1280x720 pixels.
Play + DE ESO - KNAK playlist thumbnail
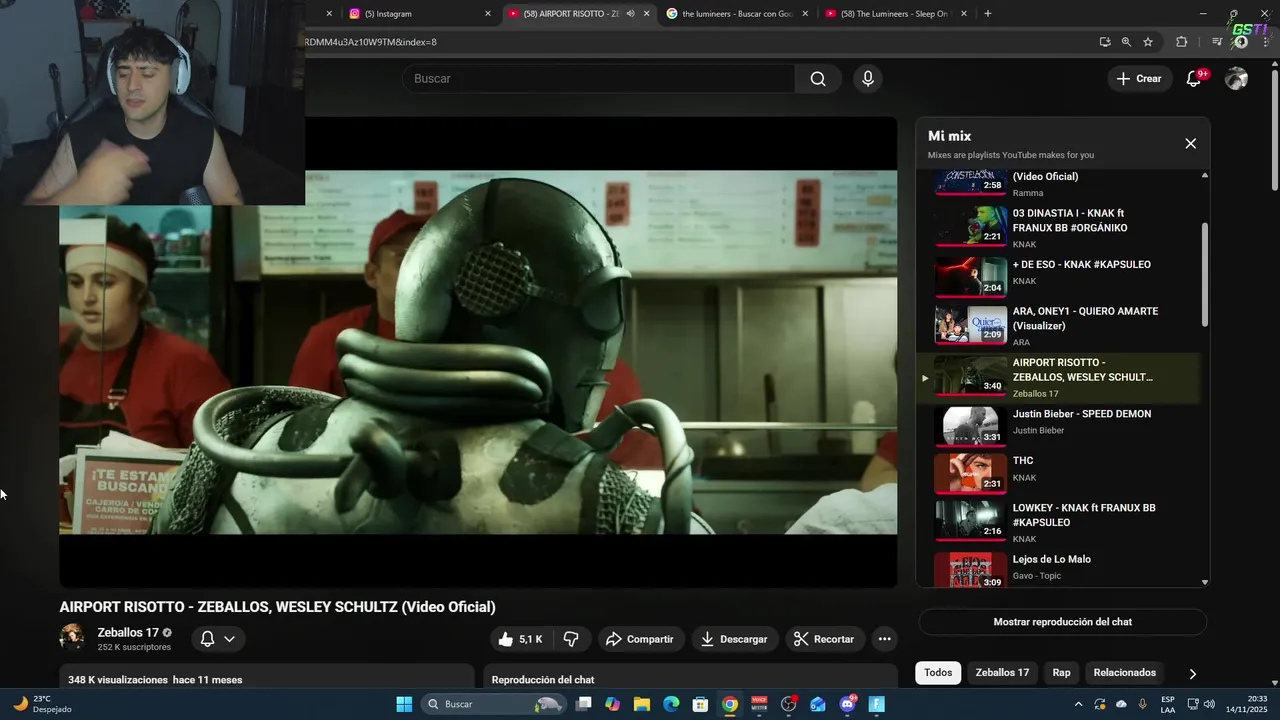[971, 277]
